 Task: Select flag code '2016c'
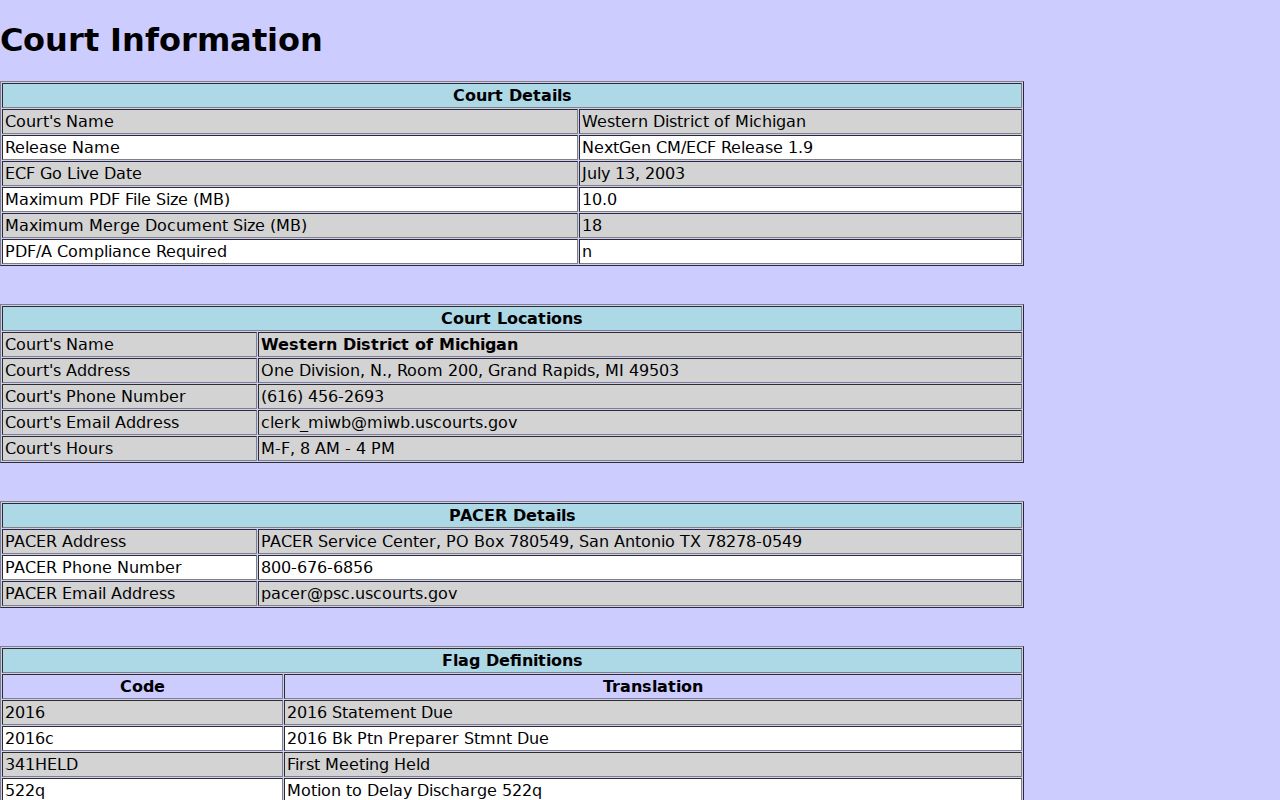click(29, 739)
